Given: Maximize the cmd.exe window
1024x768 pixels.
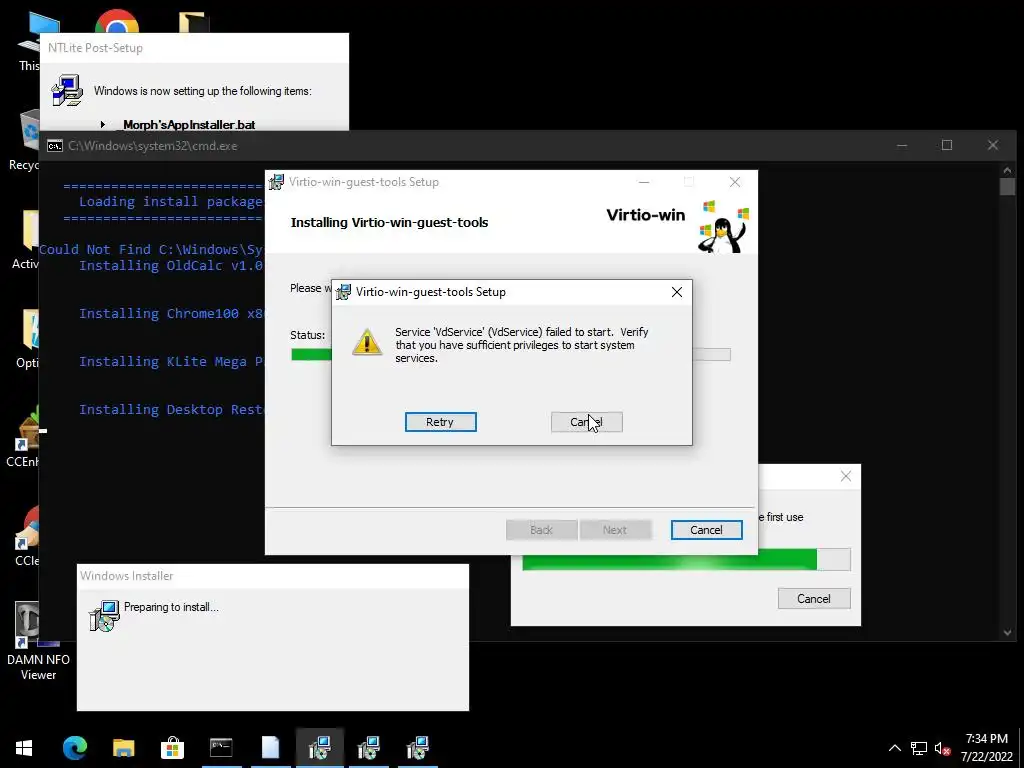Looking at the screenshot, I should coord(947,145).
